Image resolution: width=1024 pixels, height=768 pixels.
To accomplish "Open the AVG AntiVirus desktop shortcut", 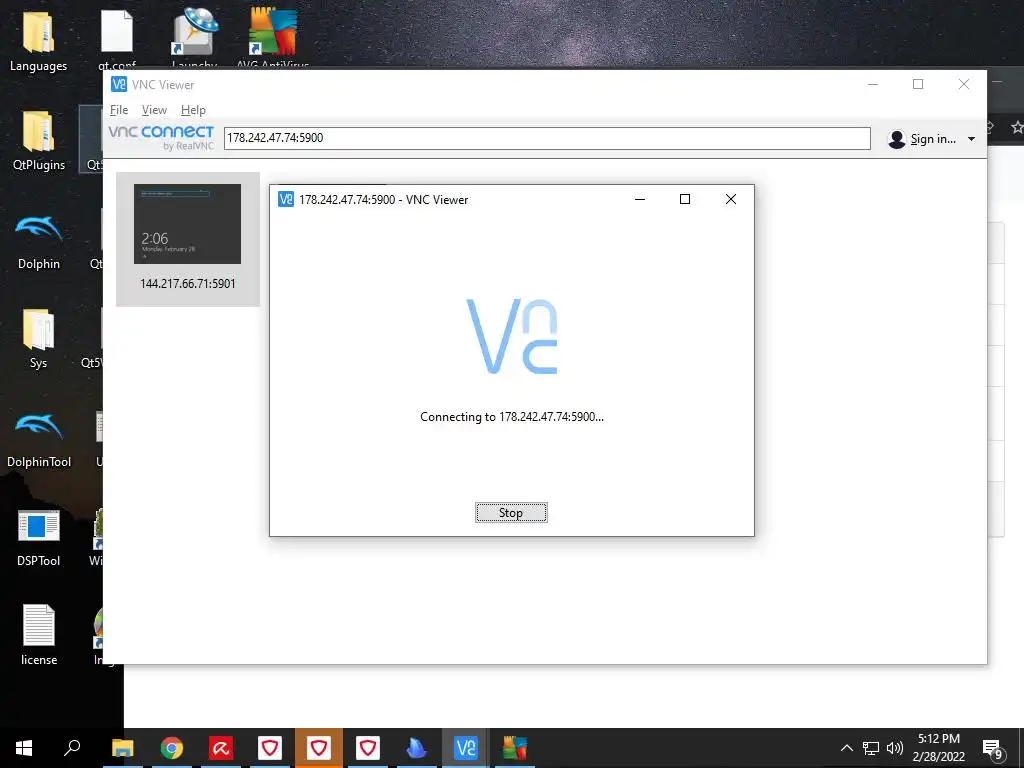I will pos(272,38).
